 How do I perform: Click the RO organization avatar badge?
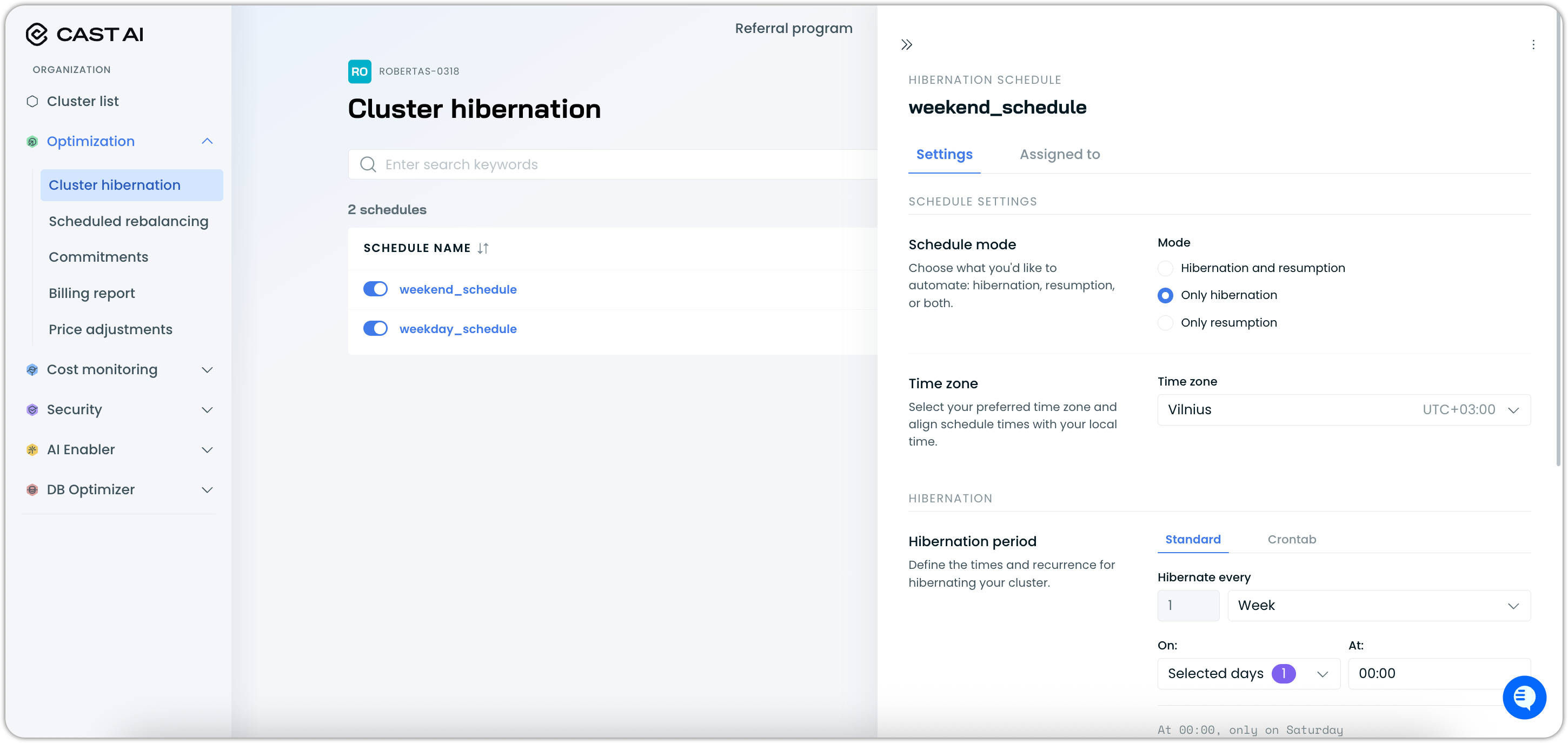[359, 71]
